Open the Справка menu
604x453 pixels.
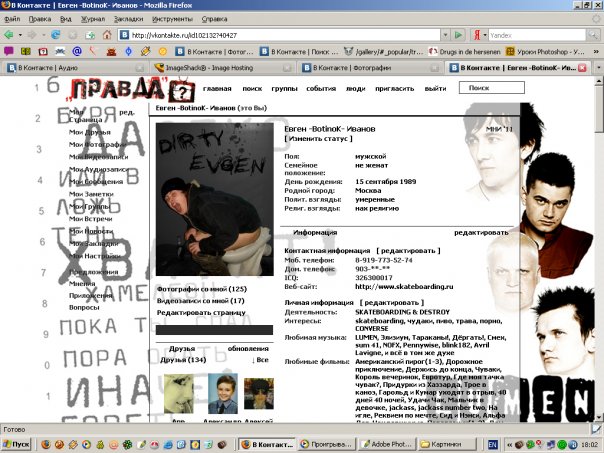(x=215, y=19)
